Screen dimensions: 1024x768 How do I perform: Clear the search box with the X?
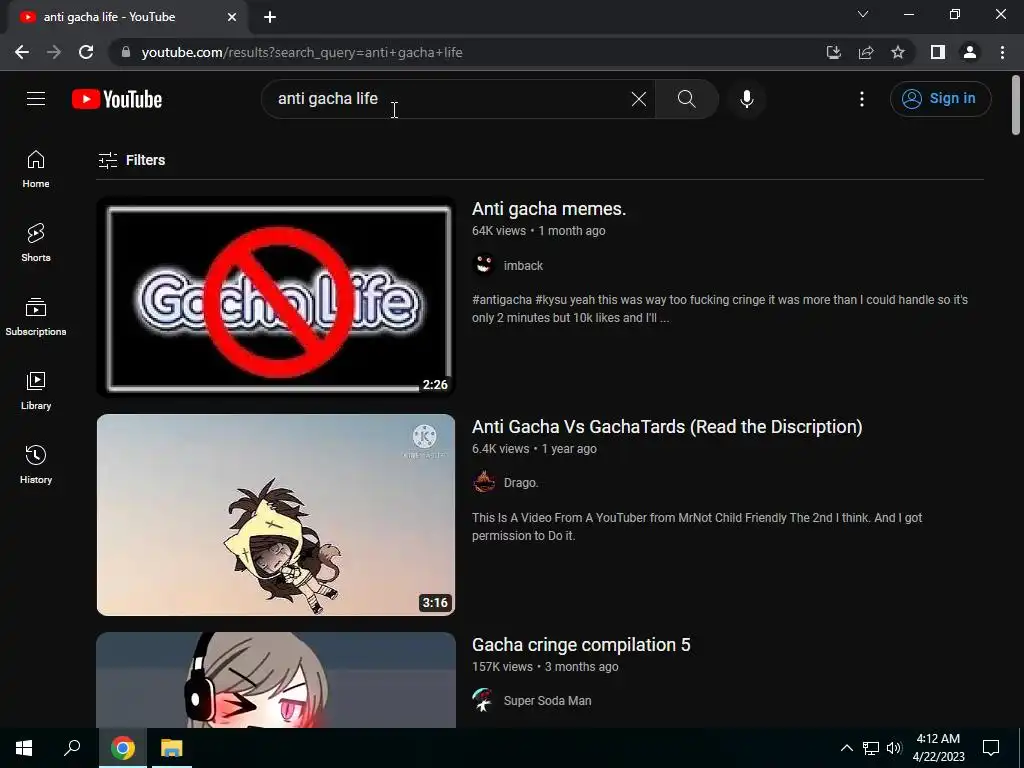tap(639, 99)
